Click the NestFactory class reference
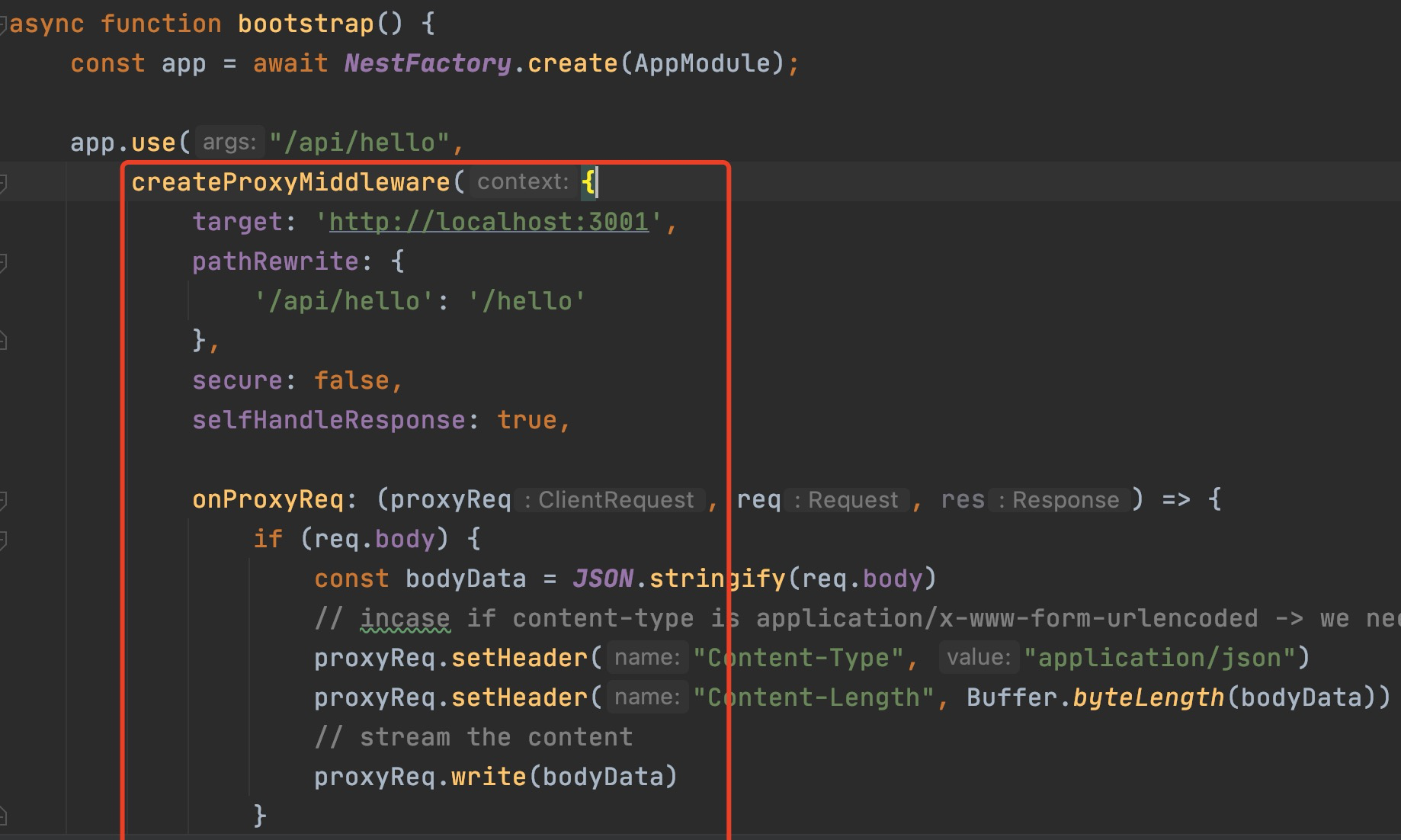Viewport: 1401px width, 840px height. pos(427,63)
